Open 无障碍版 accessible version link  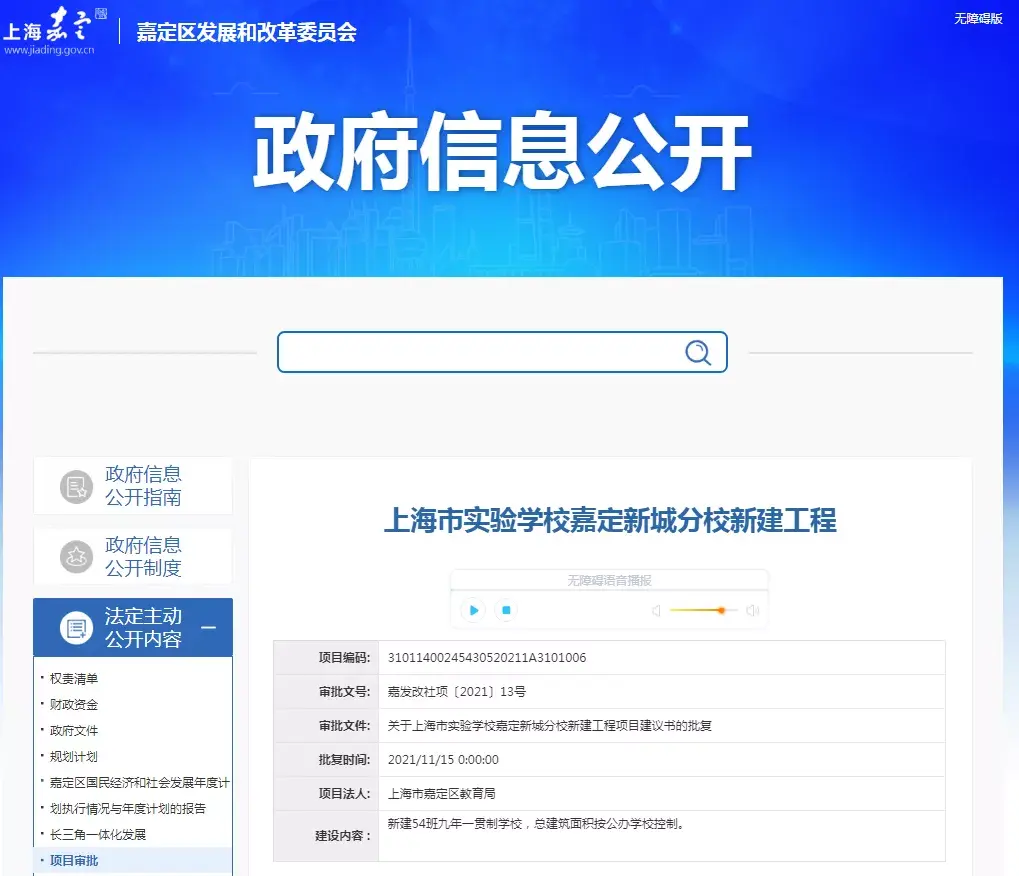tap(977, 19)
